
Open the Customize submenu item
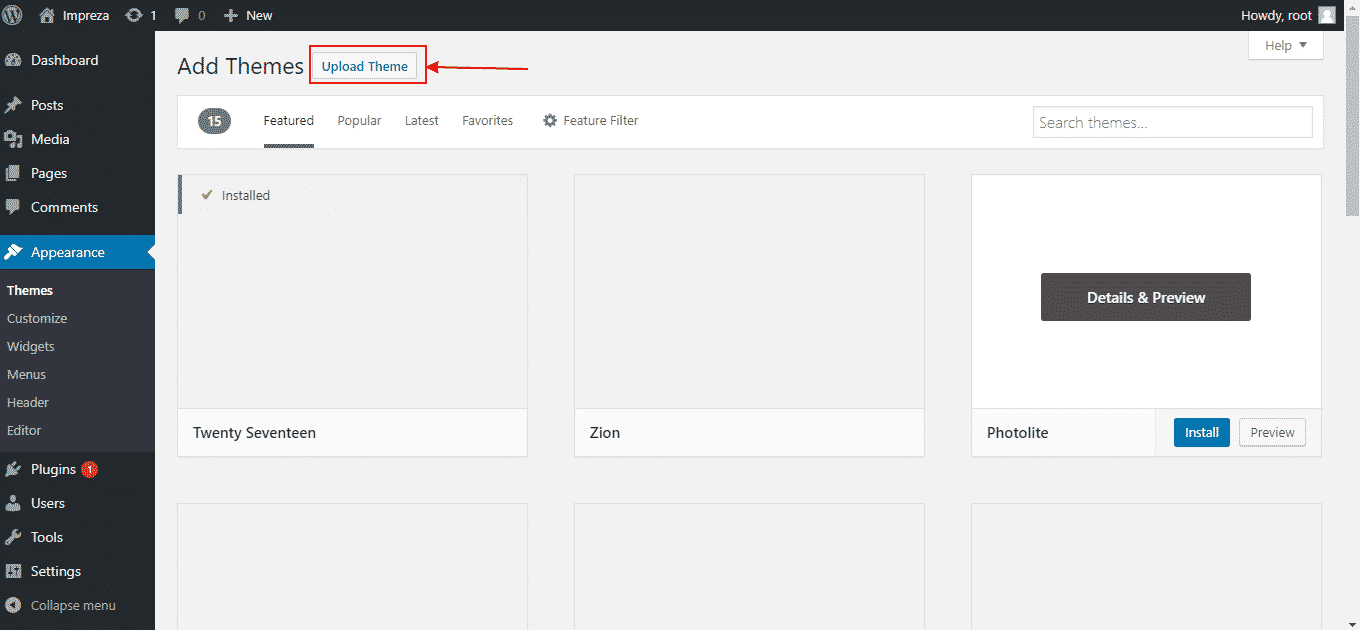[37, 318]
